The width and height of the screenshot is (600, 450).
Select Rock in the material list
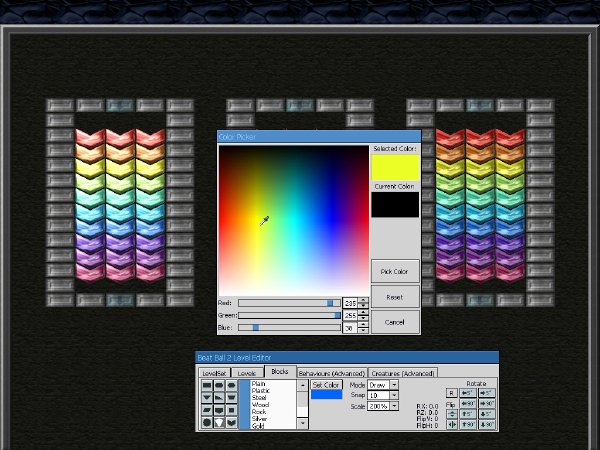[x=273, y=412]
